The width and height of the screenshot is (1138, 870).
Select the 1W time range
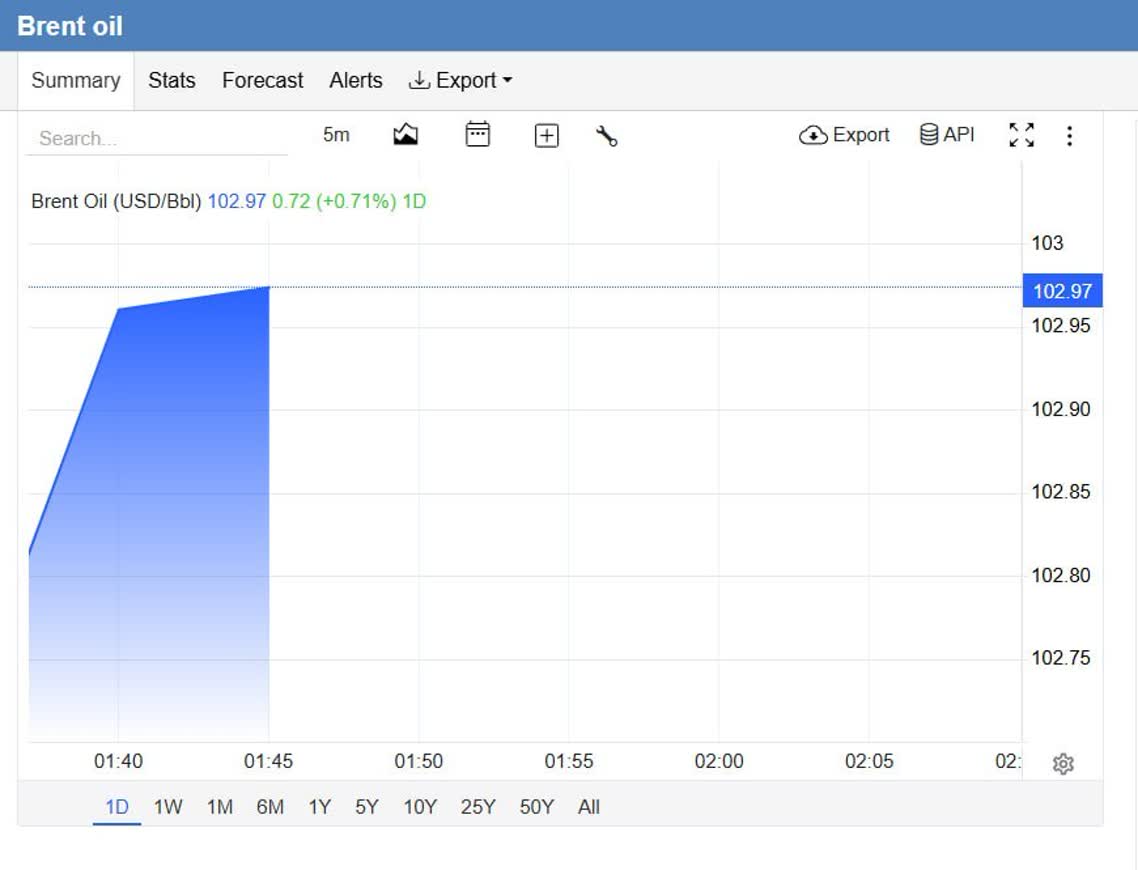[168, 807]
